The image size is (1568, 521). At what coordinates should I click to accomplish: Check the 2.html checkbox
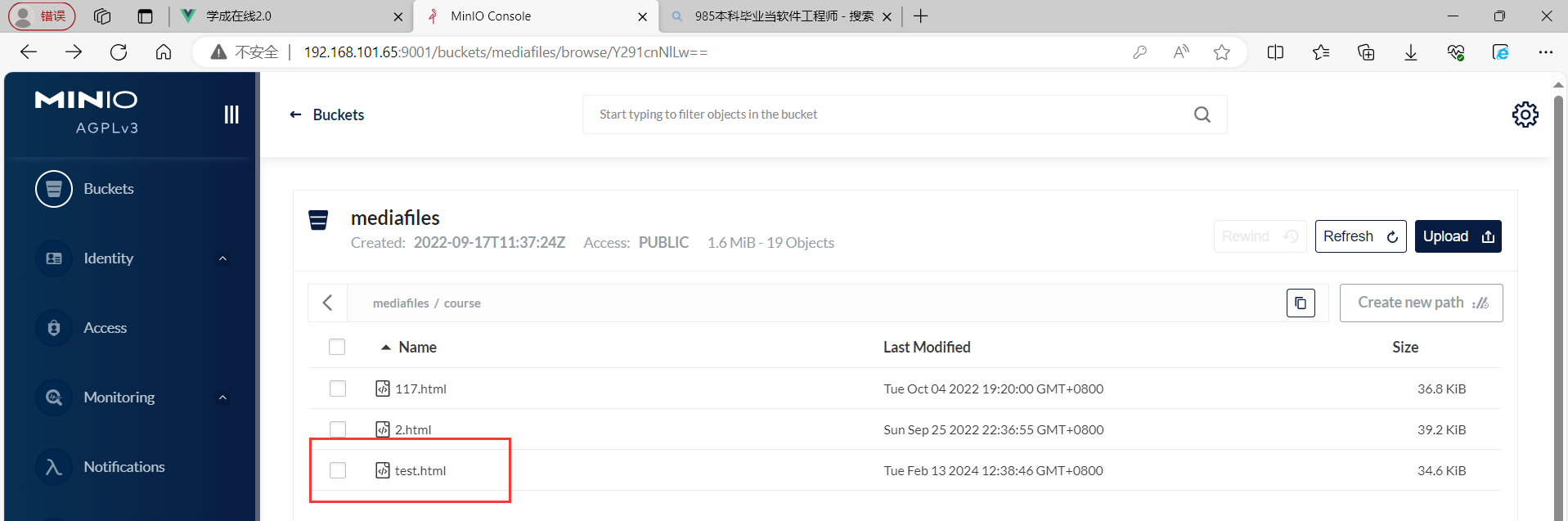(x=338, y=429)
